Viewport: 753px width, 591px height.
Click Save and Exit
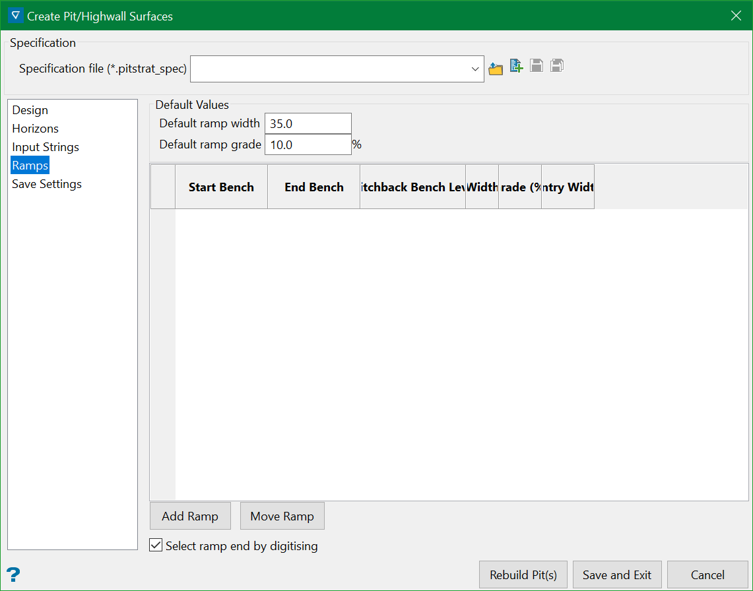pos(617,574)
